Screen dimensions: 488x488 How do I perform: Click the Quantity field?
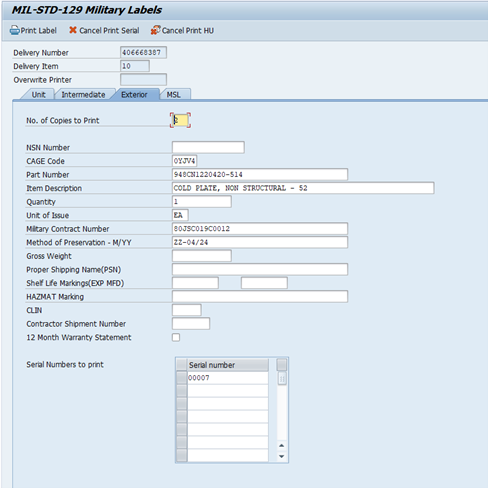tap(202, 202)
